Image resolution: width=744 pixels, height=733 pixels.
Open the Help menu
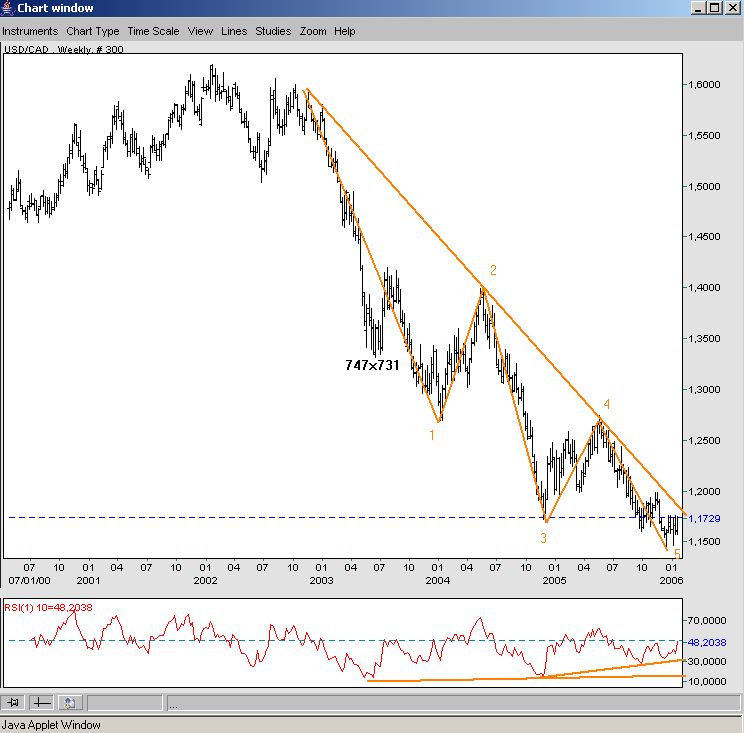[344, 31]
